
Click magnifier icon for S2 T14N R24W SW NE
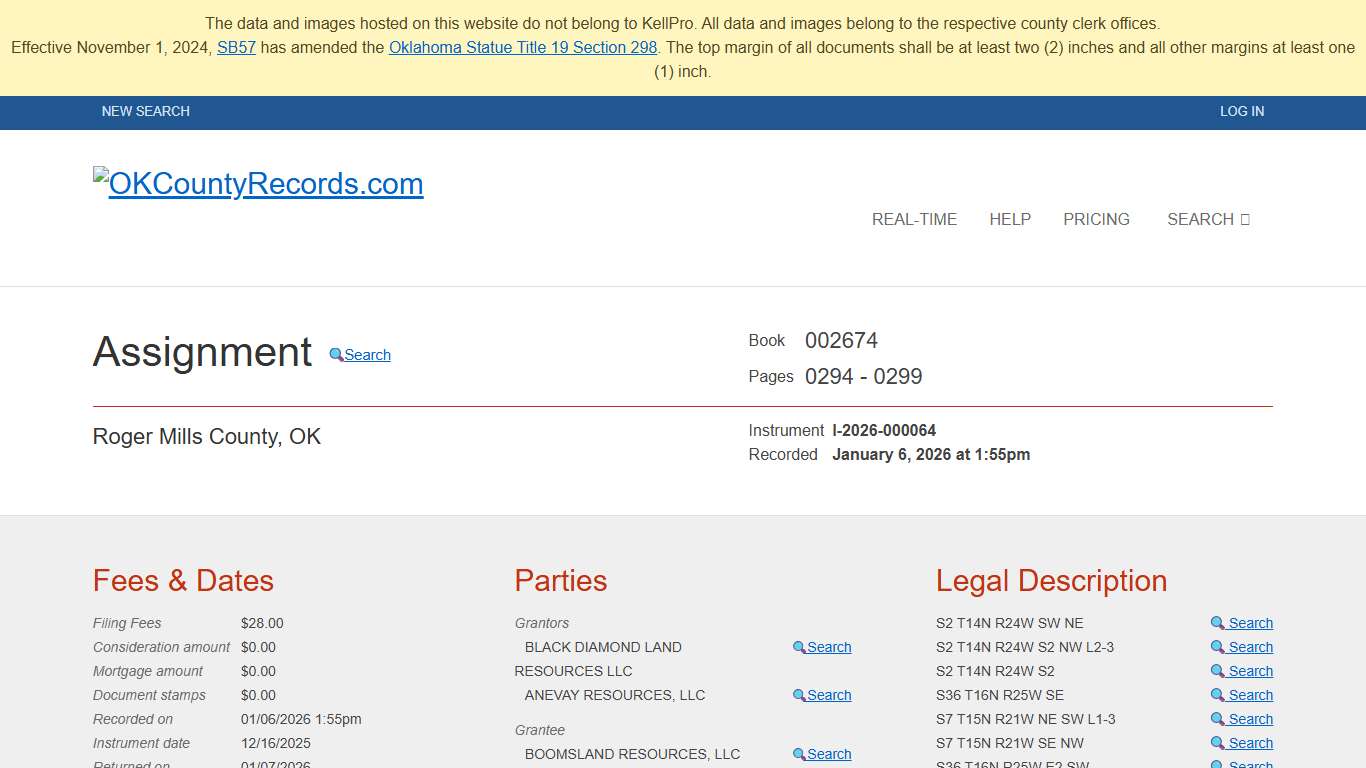click(x=1218, y=623)
